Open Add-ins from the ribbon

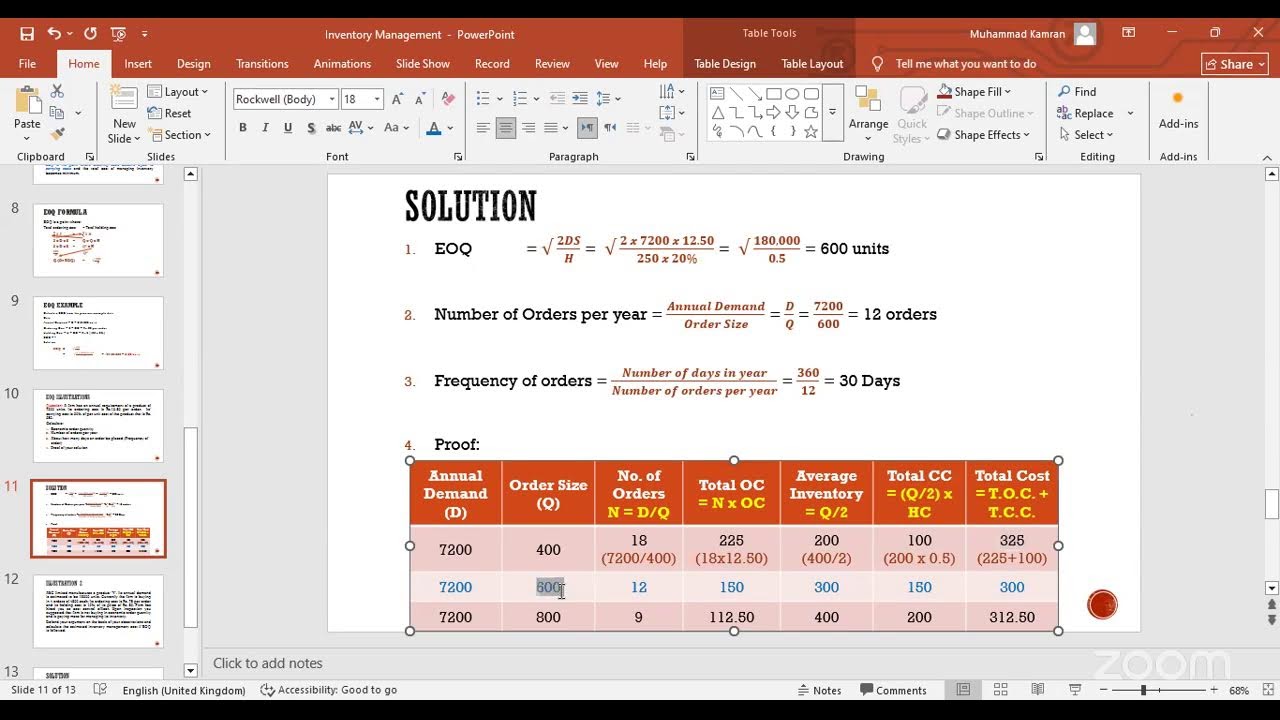[1178, 110]
